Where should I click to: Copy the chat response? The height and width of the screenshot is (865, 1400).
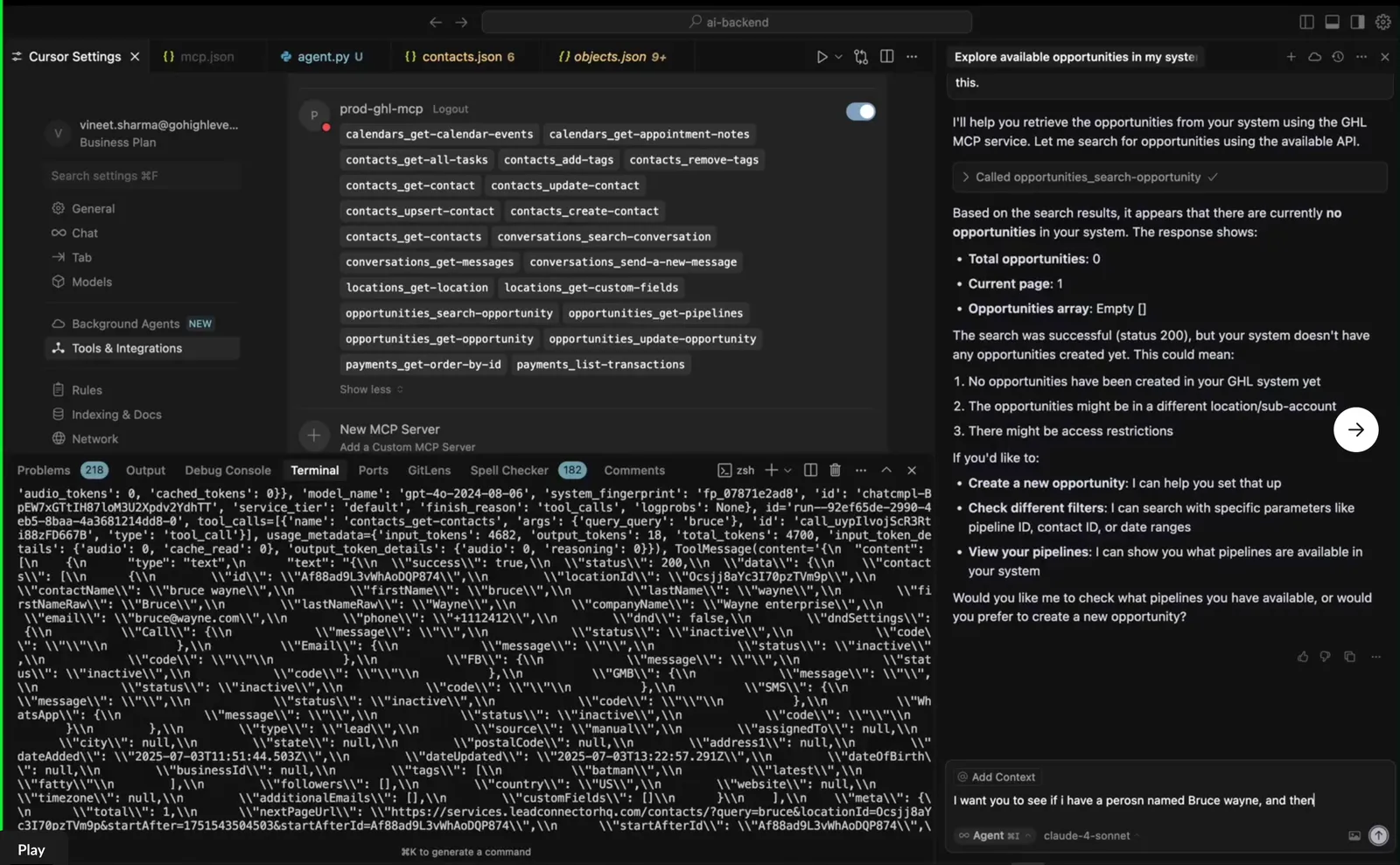pyautogui.click(x=1350, y=657)
